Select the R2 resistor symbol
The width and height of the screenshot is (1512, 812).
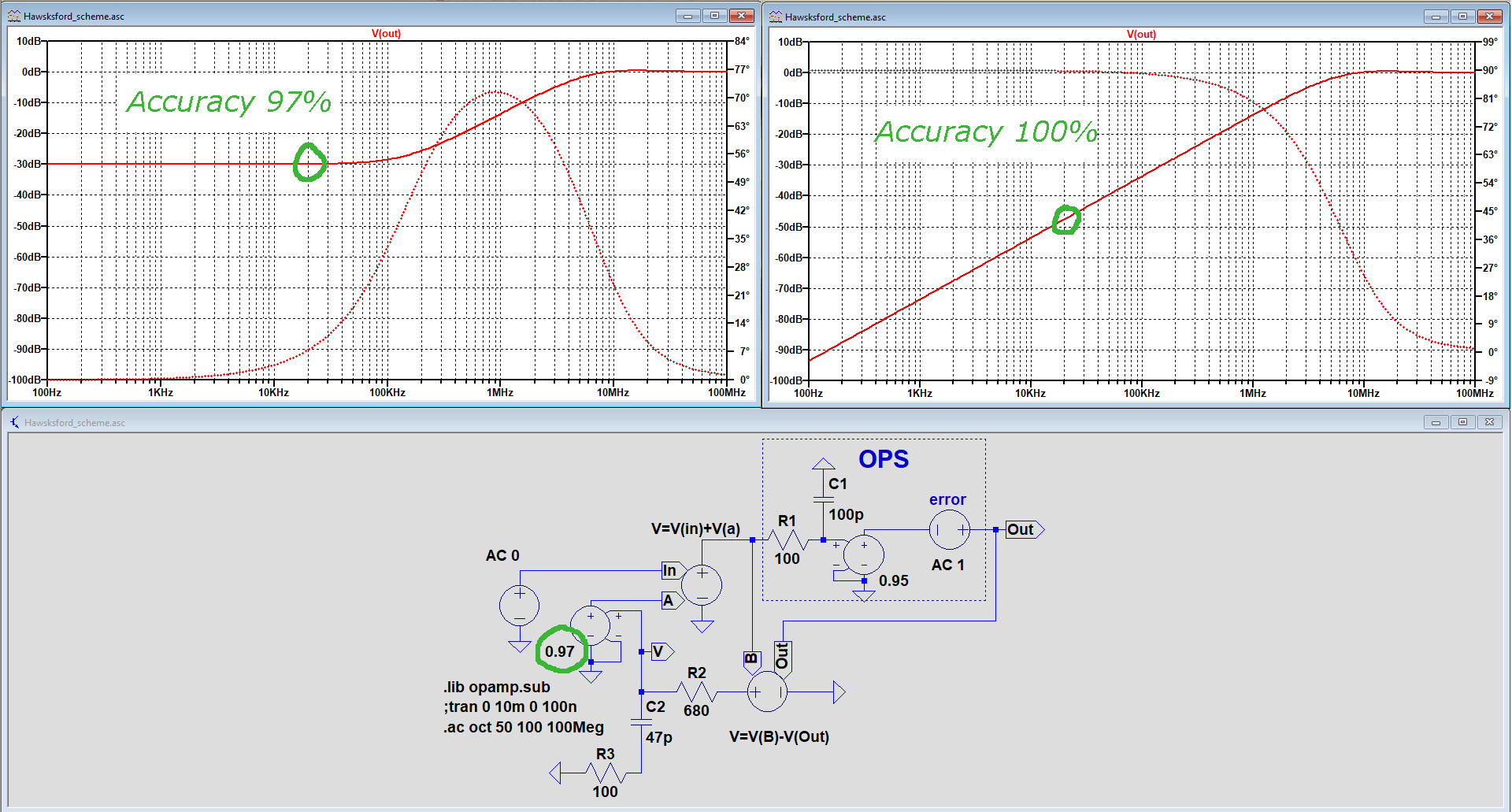pyautogui.click(x=697, y=692)
